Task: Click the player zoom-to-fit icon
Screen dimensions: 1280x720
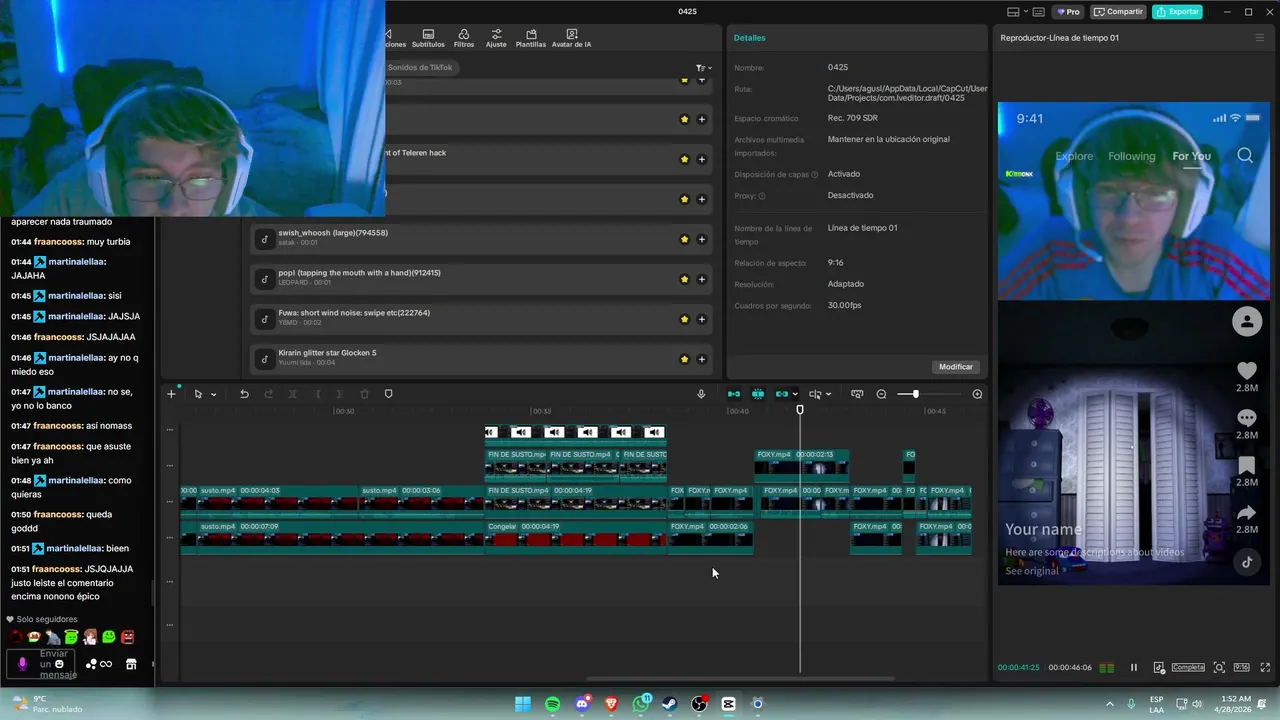Action: click(x=1219, y=667)
